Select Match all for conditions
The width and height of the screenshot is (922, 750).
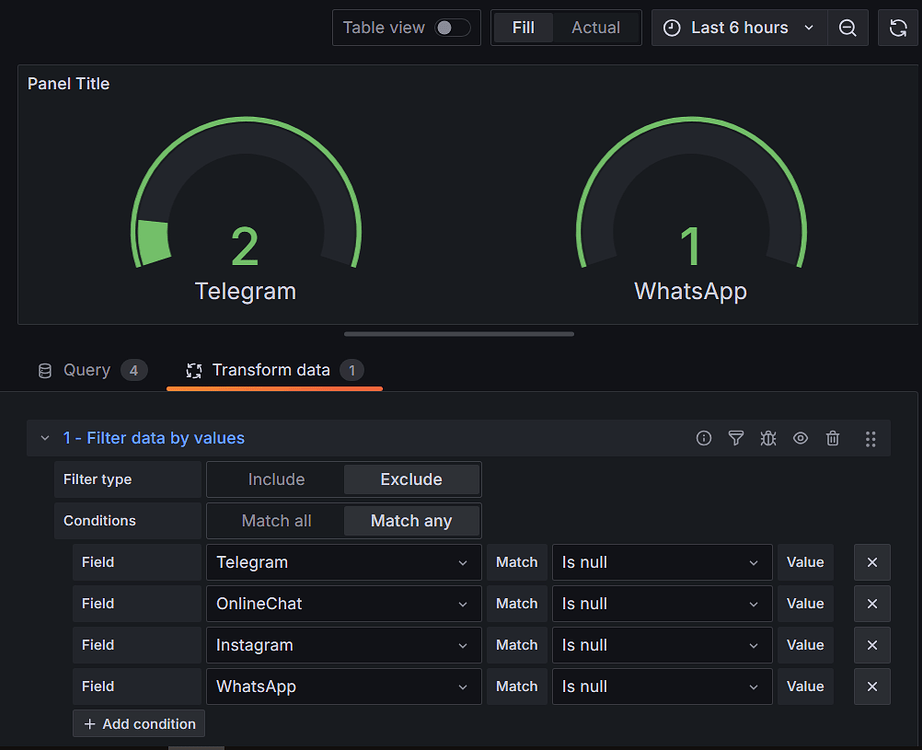tap(275, 520)
